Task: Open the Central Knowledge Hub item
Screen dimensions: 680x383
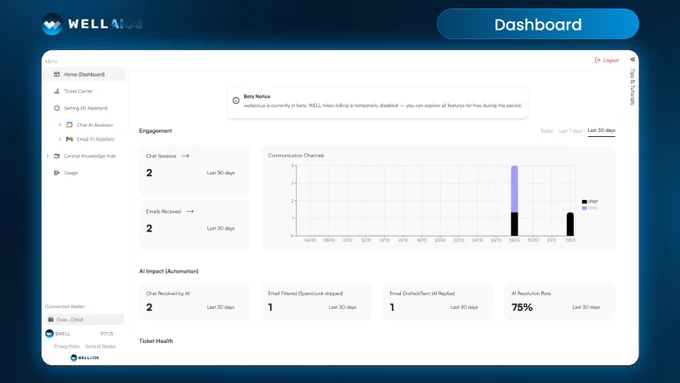Action: (90, 156)
